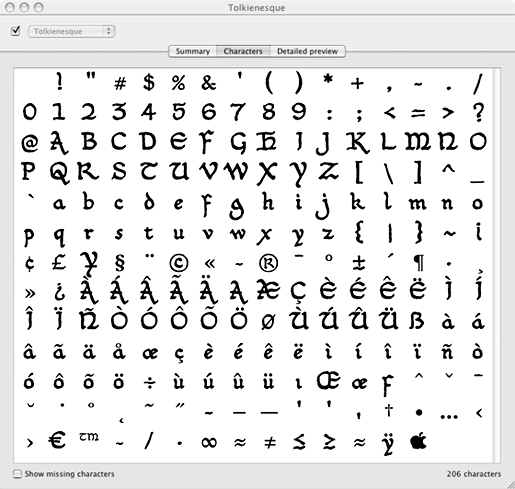Click the capital OE ligature glyph
515x489 pixels.
coord(328,381)
